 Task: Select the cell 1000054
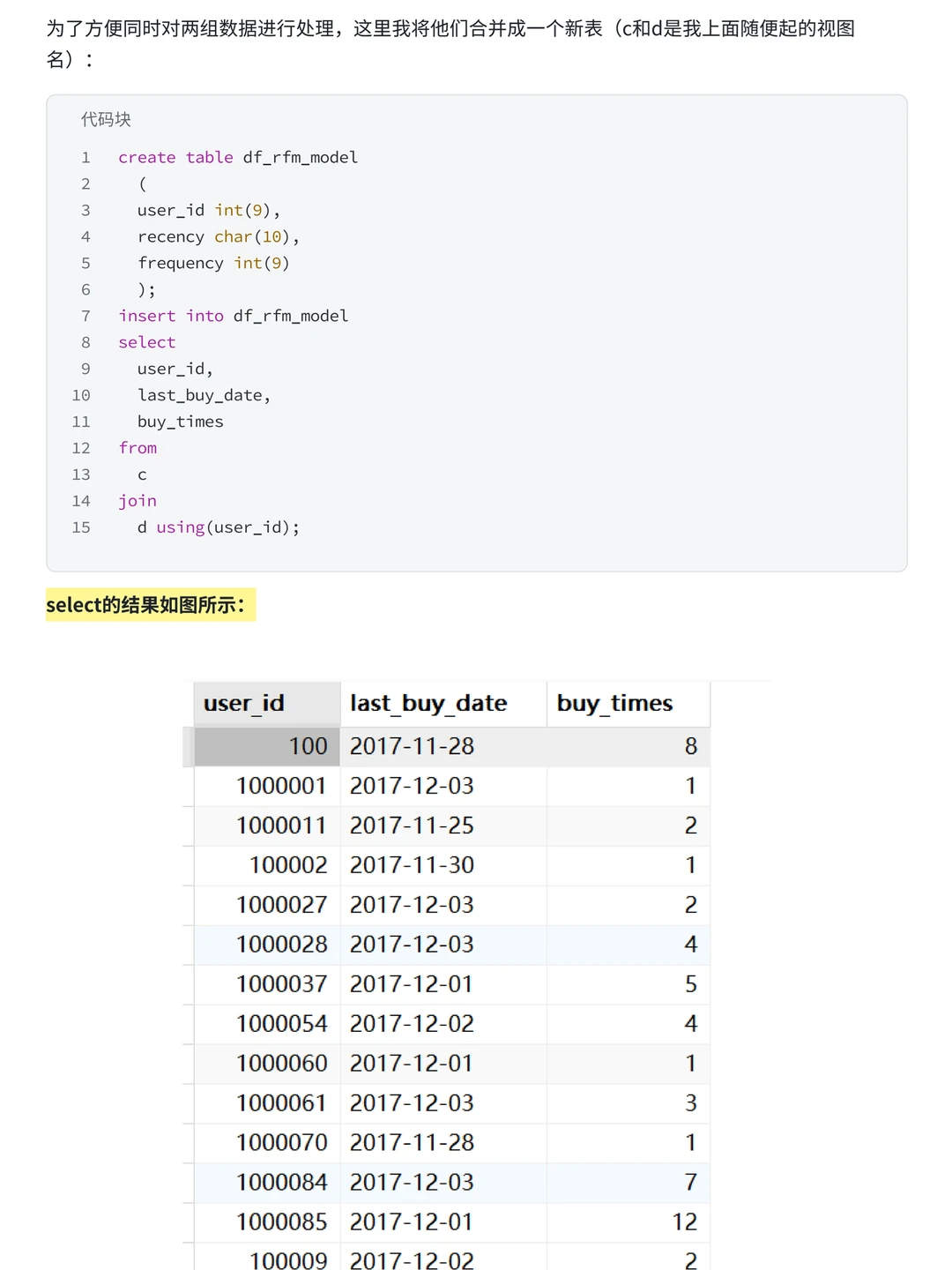point(267,1024)
